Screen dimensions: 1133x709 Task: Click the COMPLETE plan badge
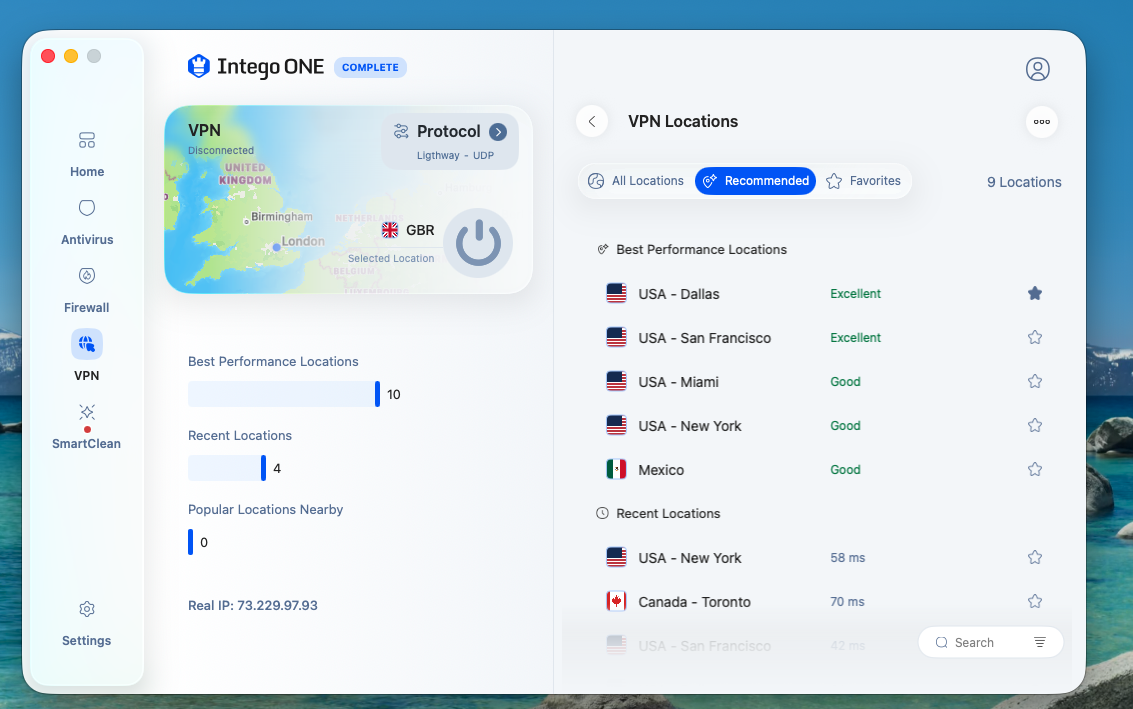point(370,67)
